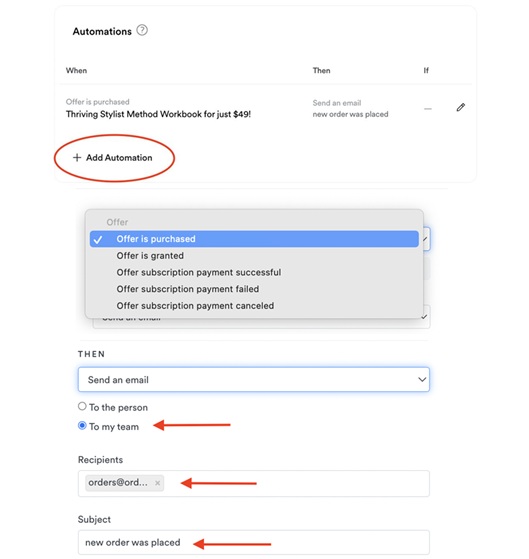
Task: Edit the automation with the pencil icon
Action: pyautogui.click(x=461, y=107)
